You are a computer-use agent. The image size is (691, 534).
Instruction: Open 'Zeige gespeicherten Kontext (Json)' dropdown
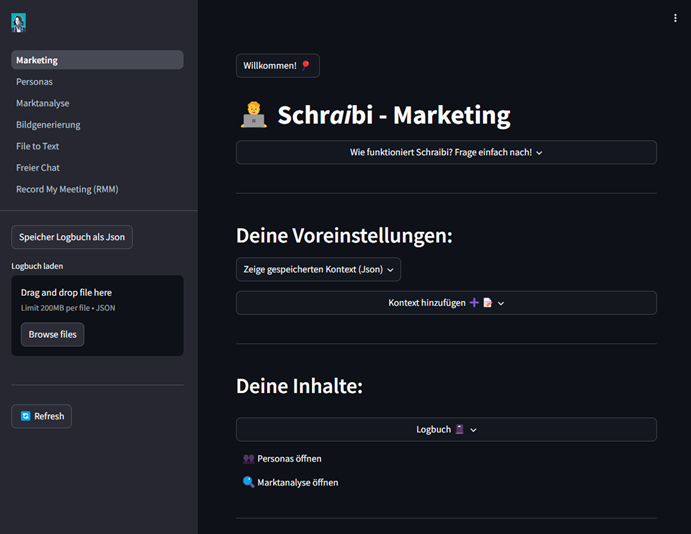pos(318,269)
